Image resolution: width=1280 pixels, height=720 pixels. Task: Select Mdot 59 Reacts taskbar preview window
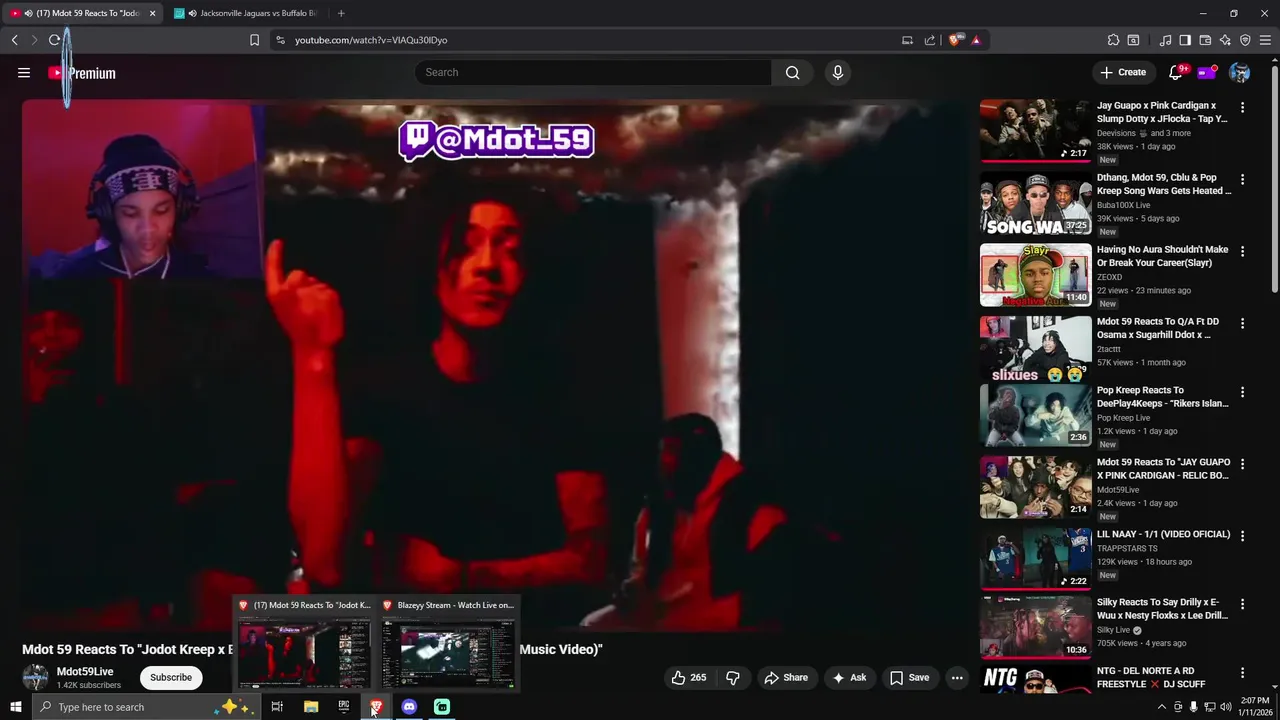click(304, 646)
